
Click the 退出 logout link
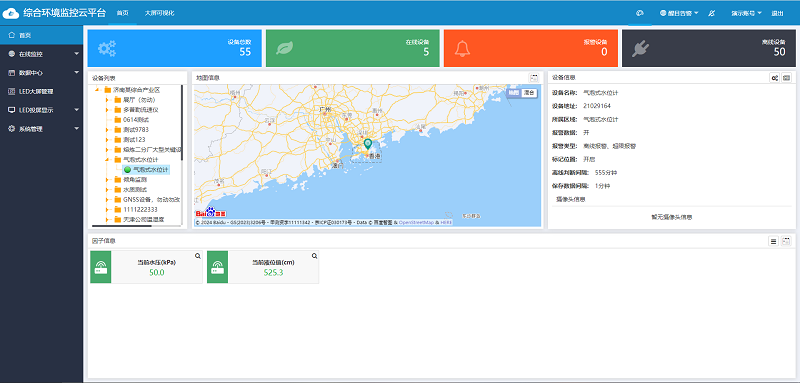click(x=778, y=13)
